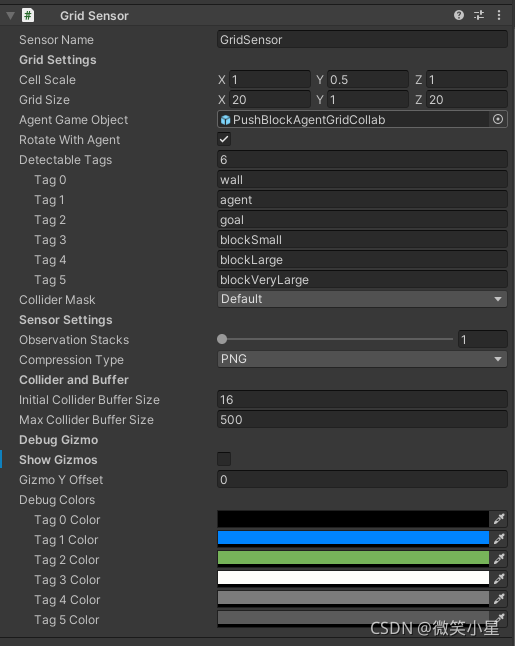Screen dimensions: 515x646
Task: Open the blue Tag 1 Color swatch
Action: coord(353,538)
